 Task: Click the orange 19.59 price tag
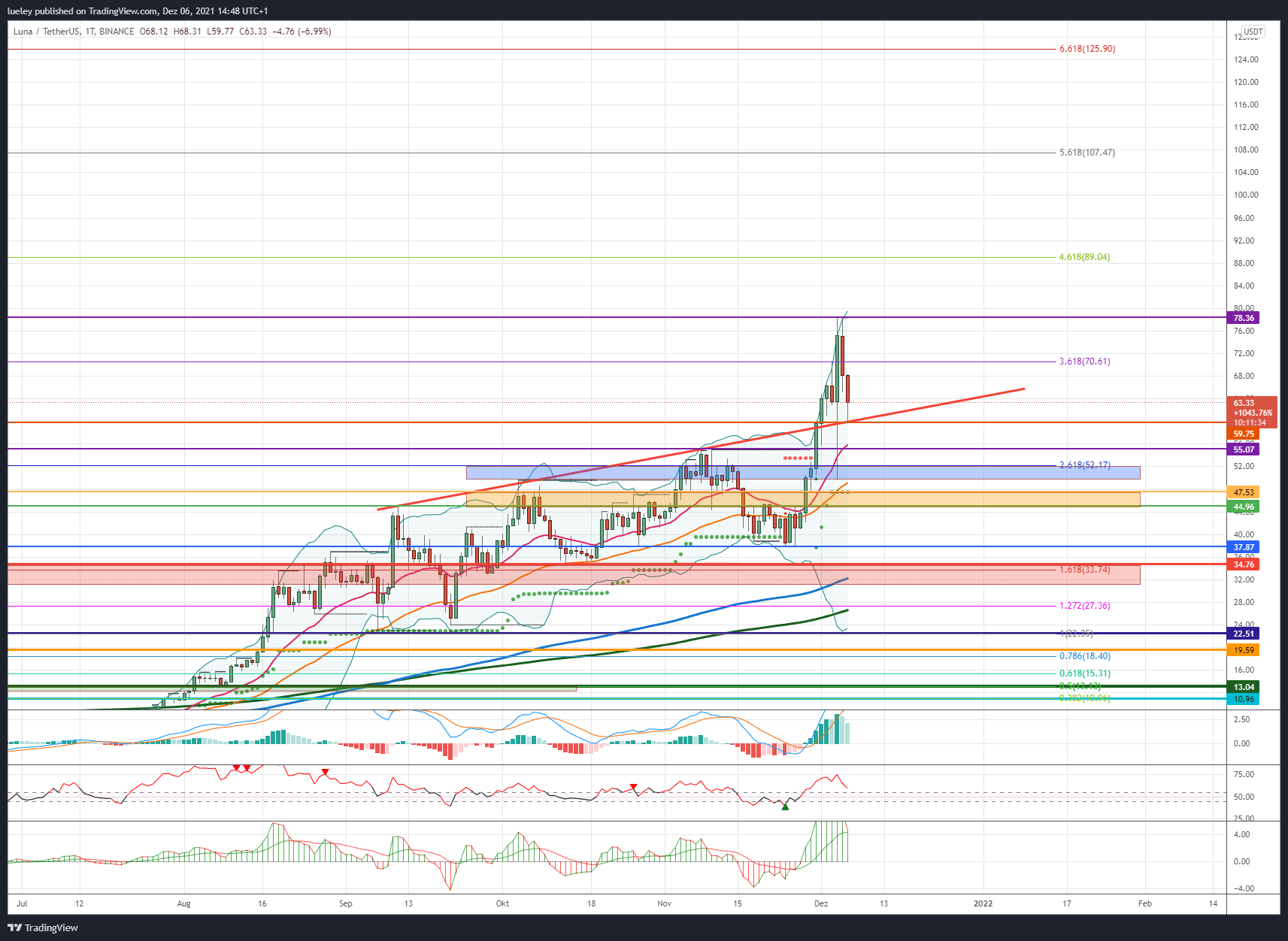click(x=1244, y=650)
